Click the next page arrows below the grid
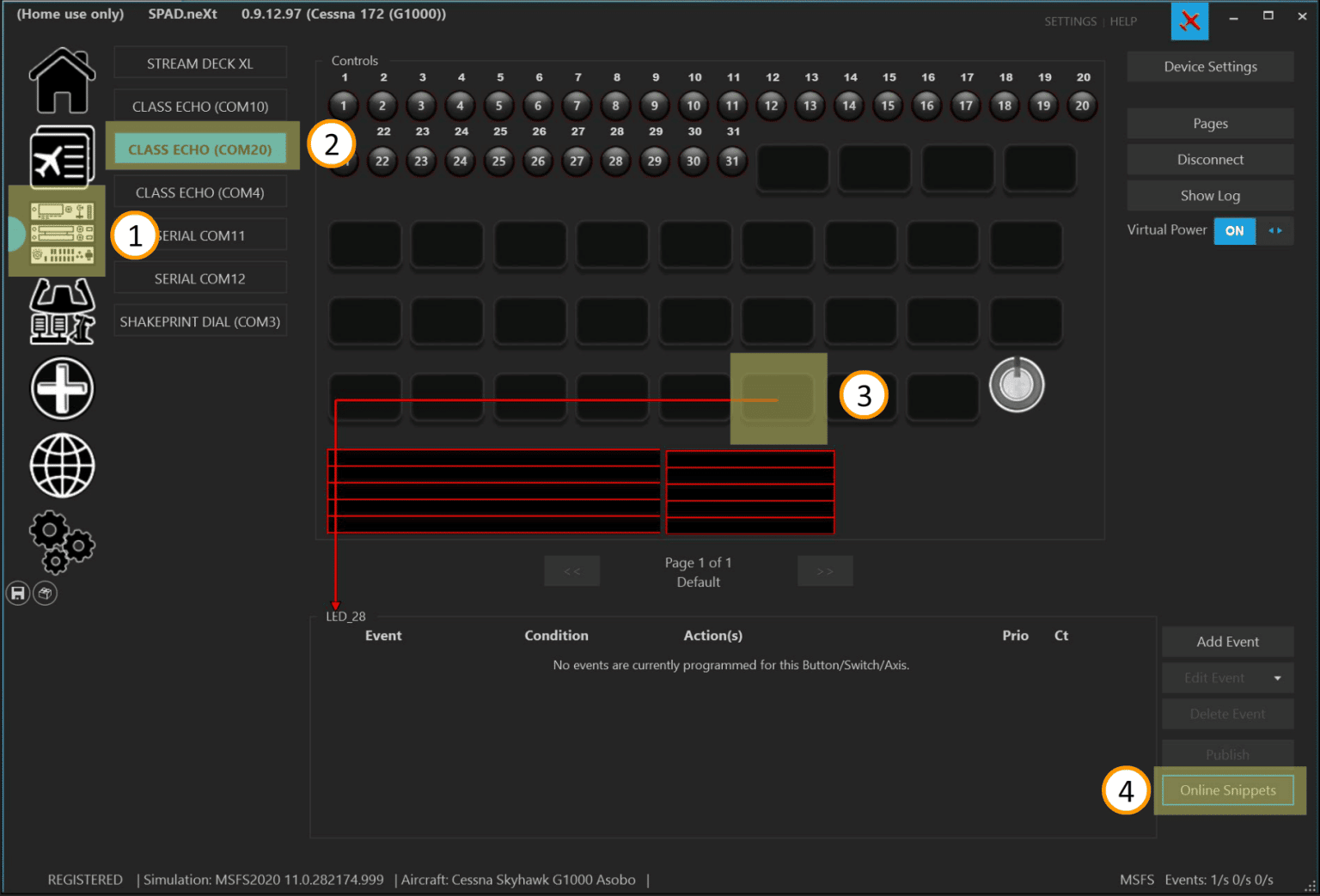 click(824, 570)
